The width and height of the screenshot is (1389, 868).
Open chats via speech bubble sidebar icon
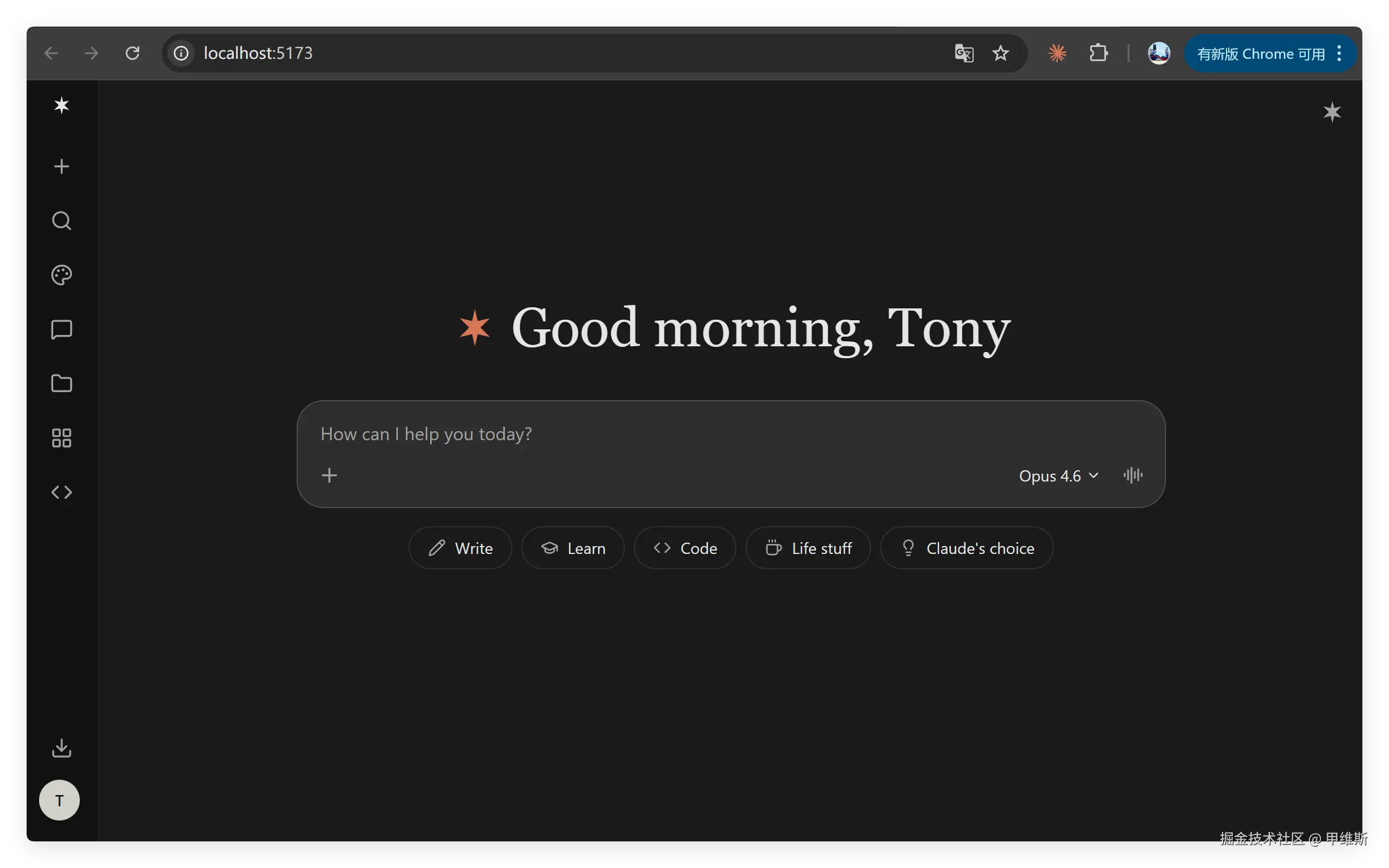point(62,329)
